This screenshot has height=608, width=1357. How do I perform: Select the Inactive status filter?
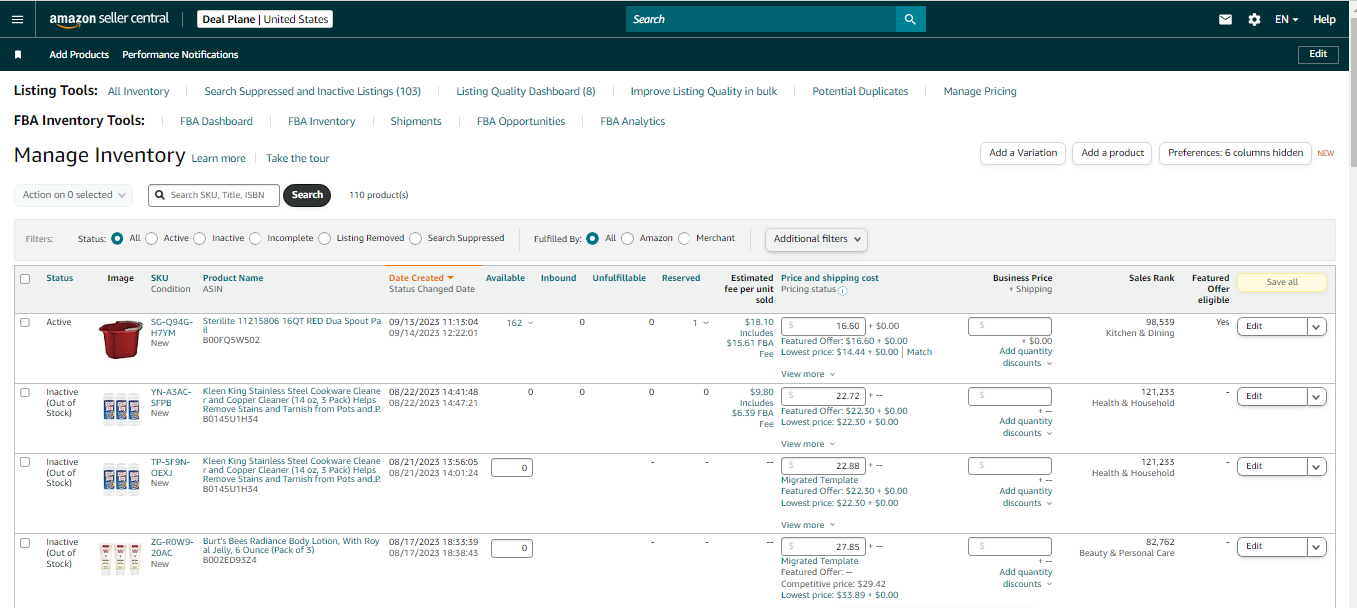pos(200,238)
